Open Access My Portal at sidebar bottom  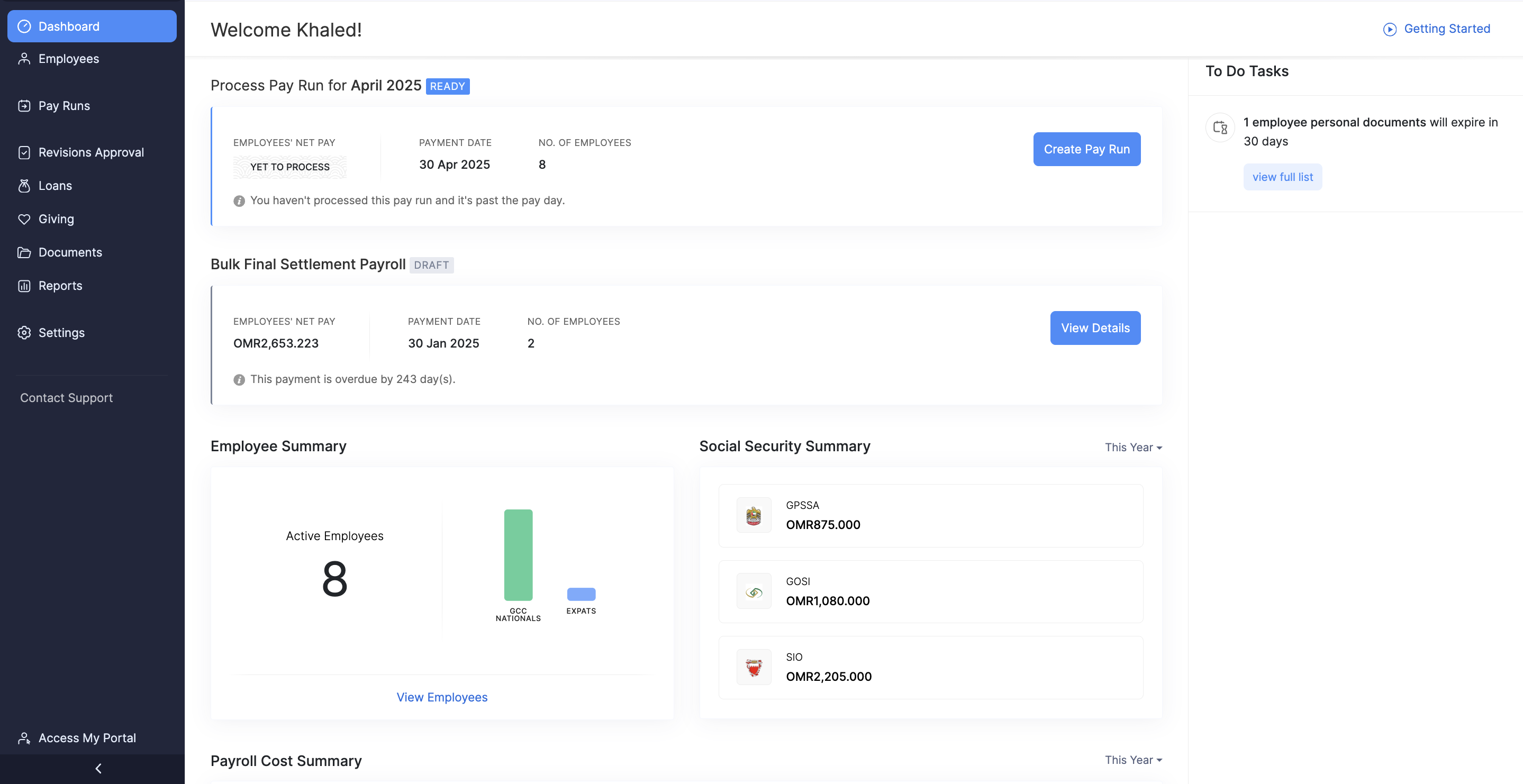[x=87, y=738]
